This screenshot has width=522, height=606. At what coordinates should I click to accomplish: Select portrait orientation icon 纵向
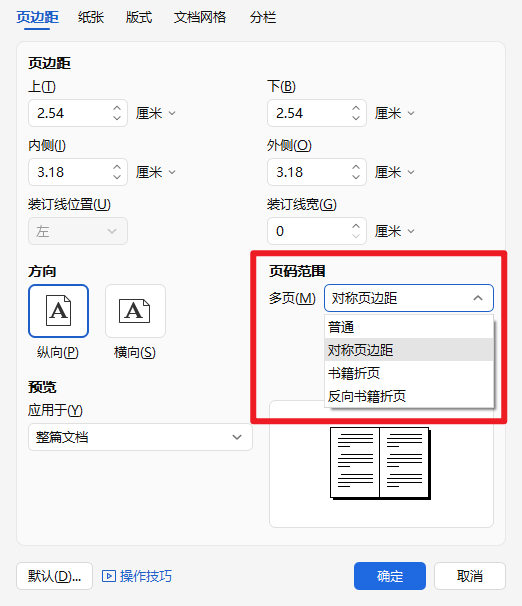tap(58, 311)
